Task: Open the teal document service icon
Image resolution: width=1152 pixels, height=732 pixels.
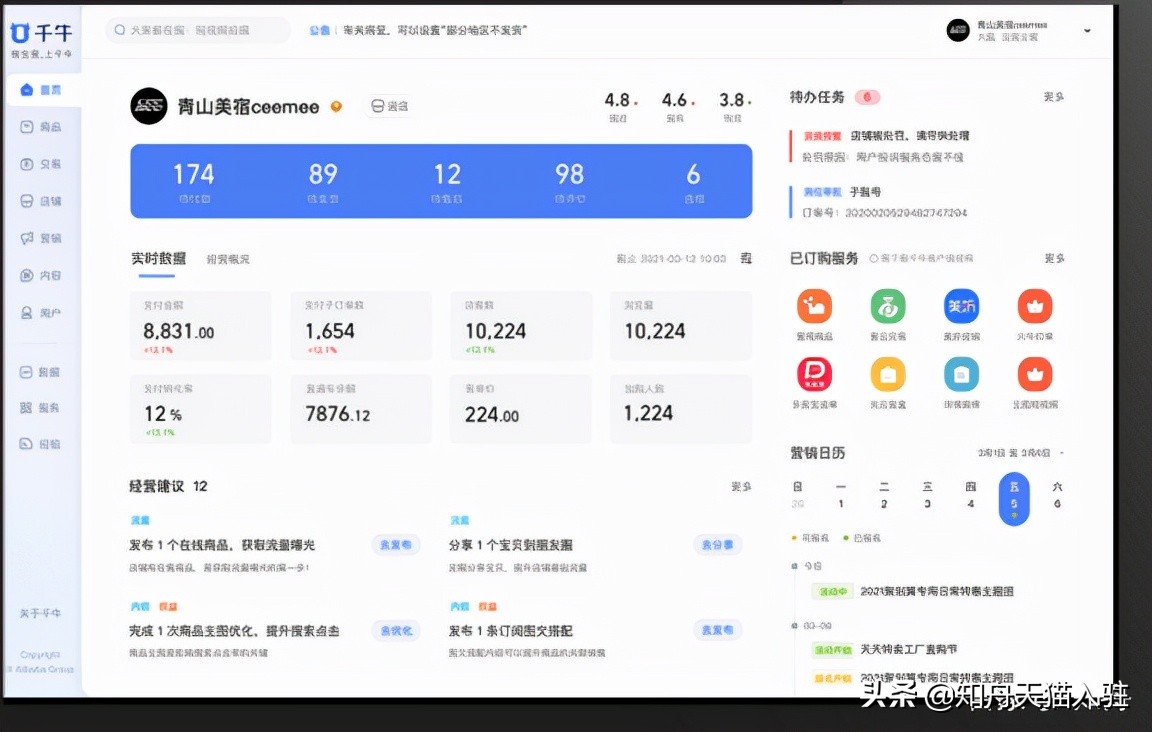Action: click(961, 374)
